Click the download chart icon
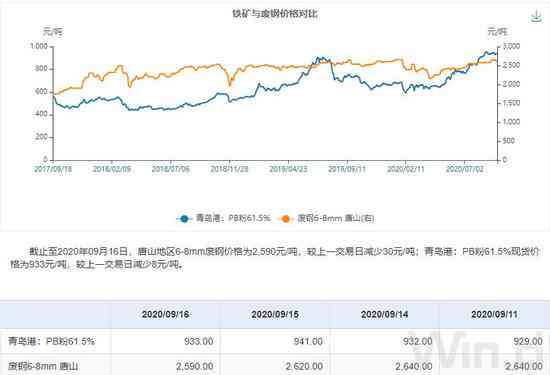 tap(536, 16)
